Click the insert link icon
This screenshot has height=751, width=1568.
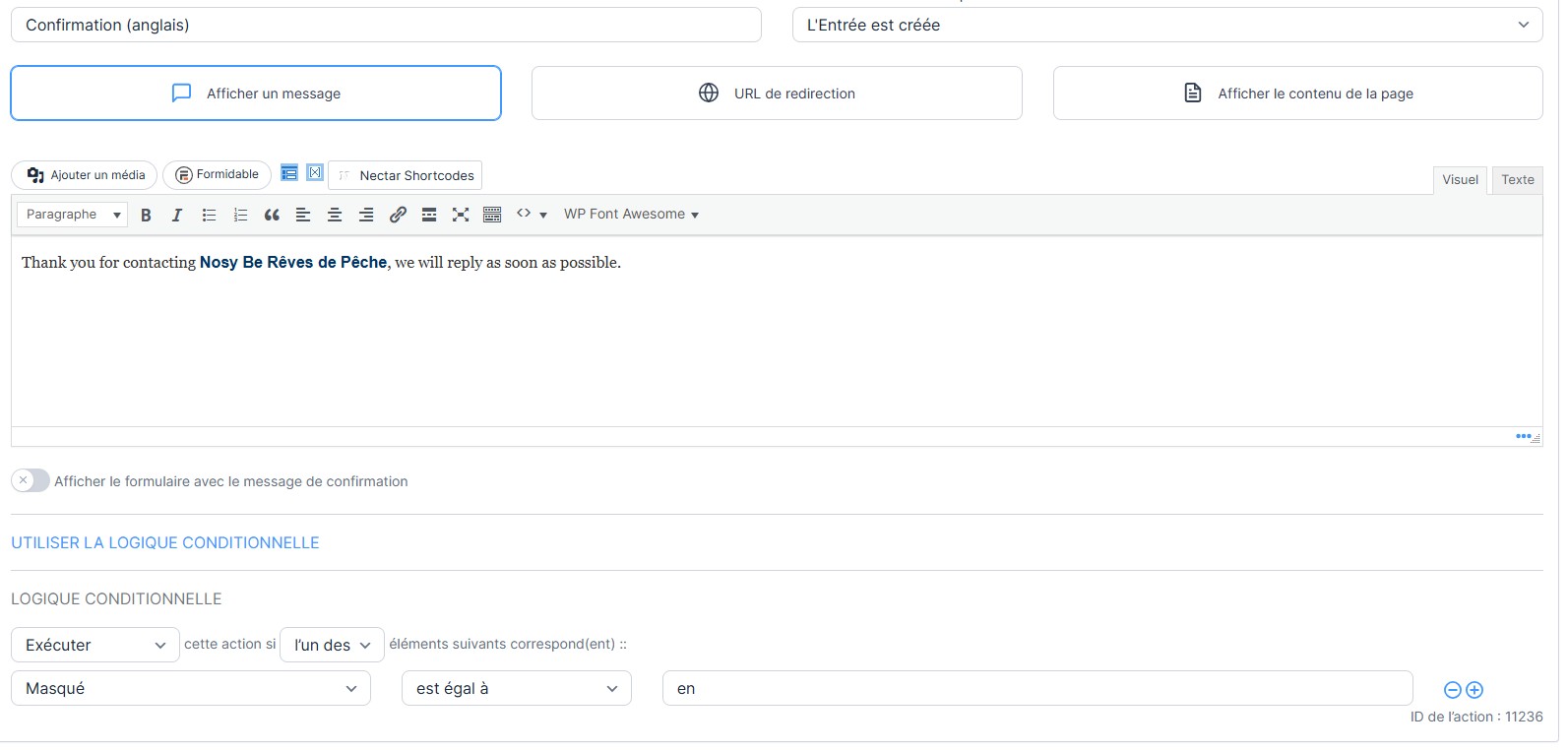(x=398, y=215)
